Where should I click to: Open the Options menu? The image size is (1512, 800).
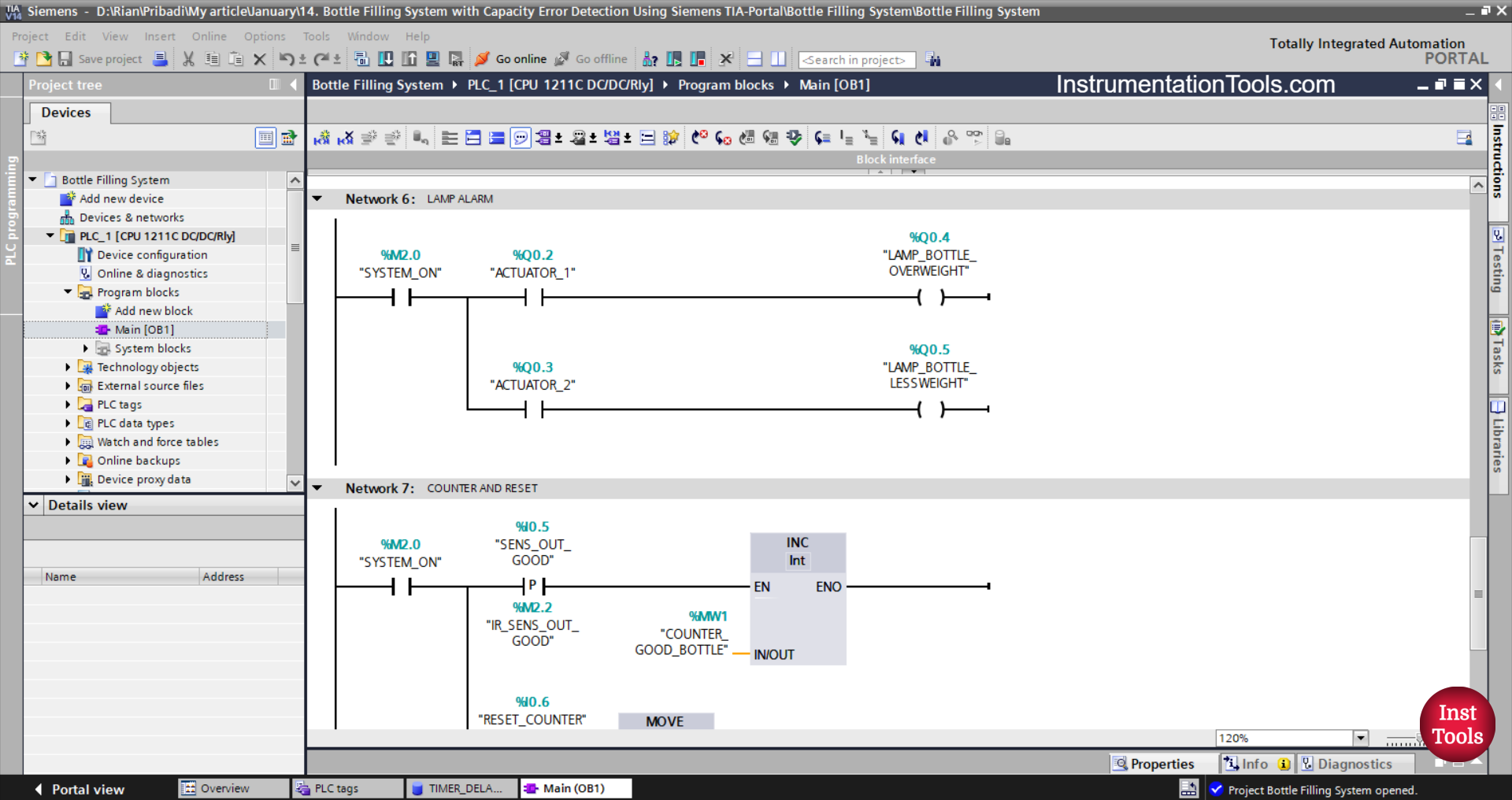tap(264, 36)
